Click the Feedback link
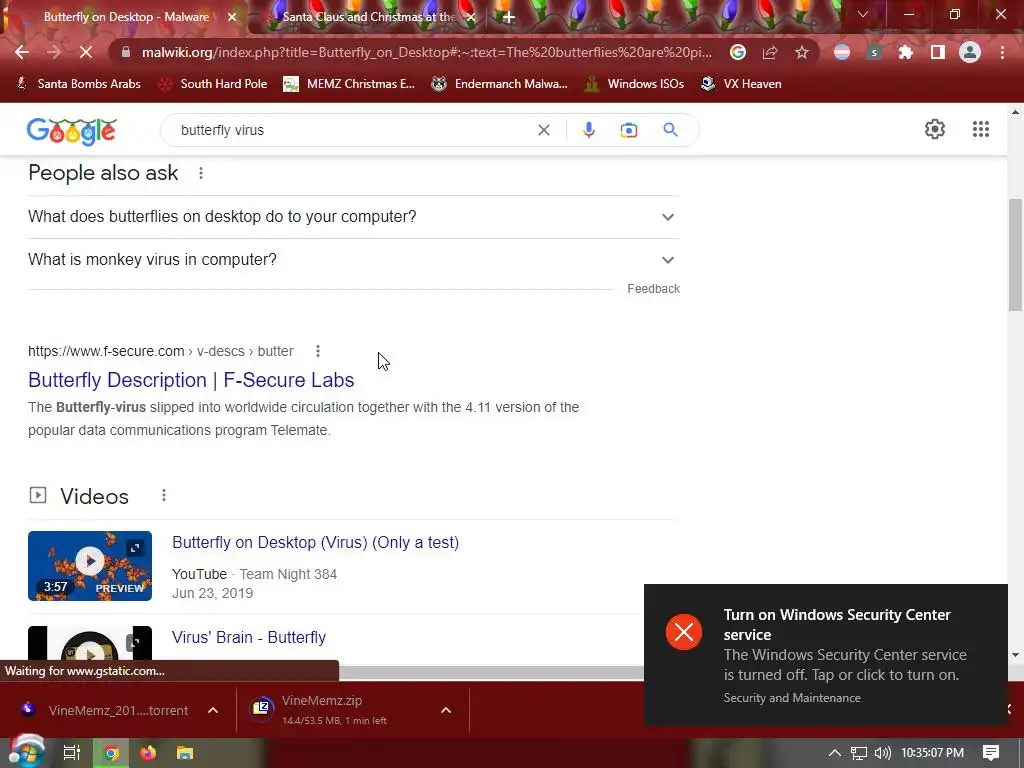1024x768 pixels. [653, 289]
